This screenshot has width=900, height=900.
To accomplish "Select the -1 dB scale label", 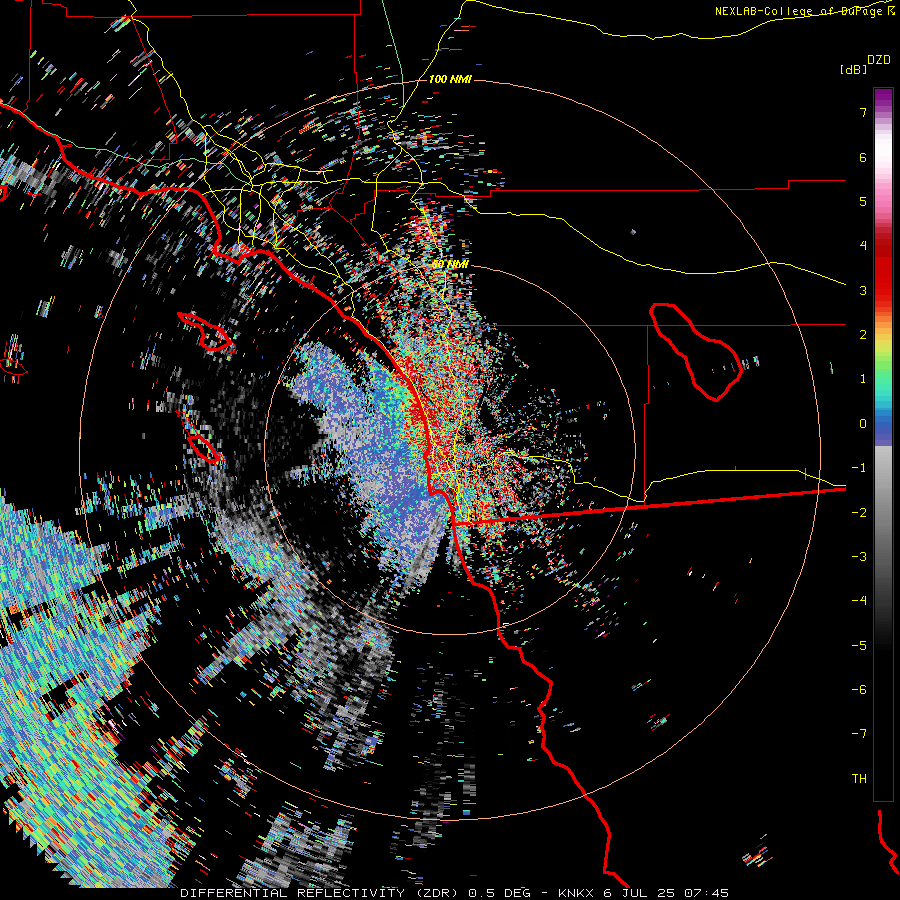I will click(859, 468).
